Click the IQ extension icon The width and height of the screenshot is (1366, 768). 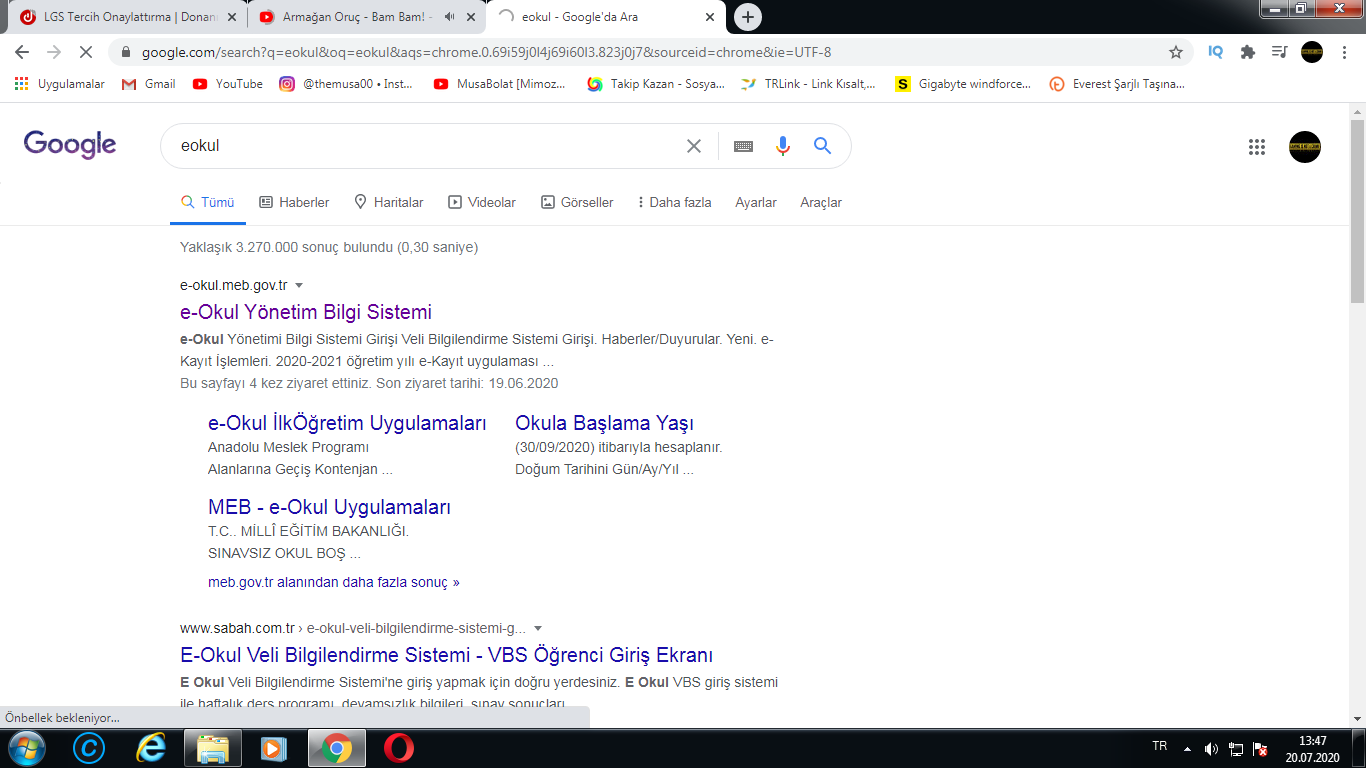1214,51
